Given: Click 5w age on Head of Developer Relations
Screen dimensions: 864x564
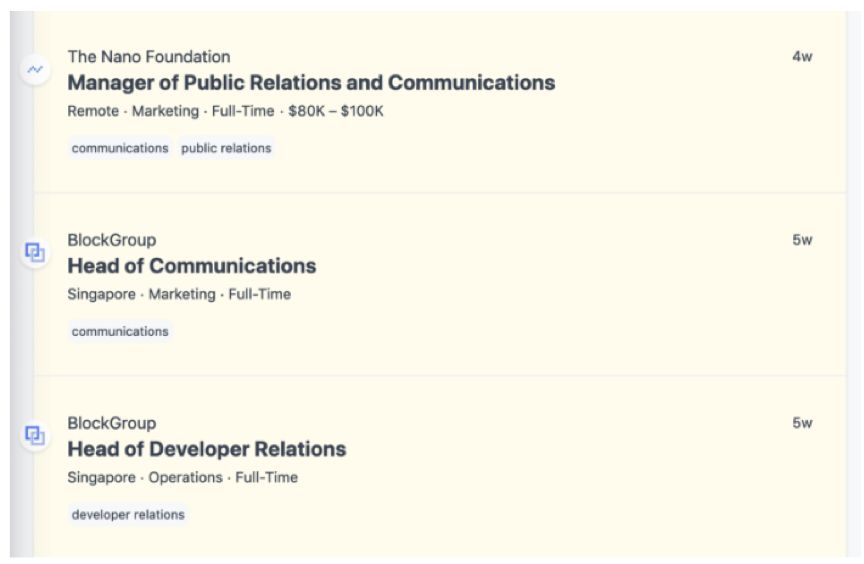Looking at the screenshot, I should 802,423.
